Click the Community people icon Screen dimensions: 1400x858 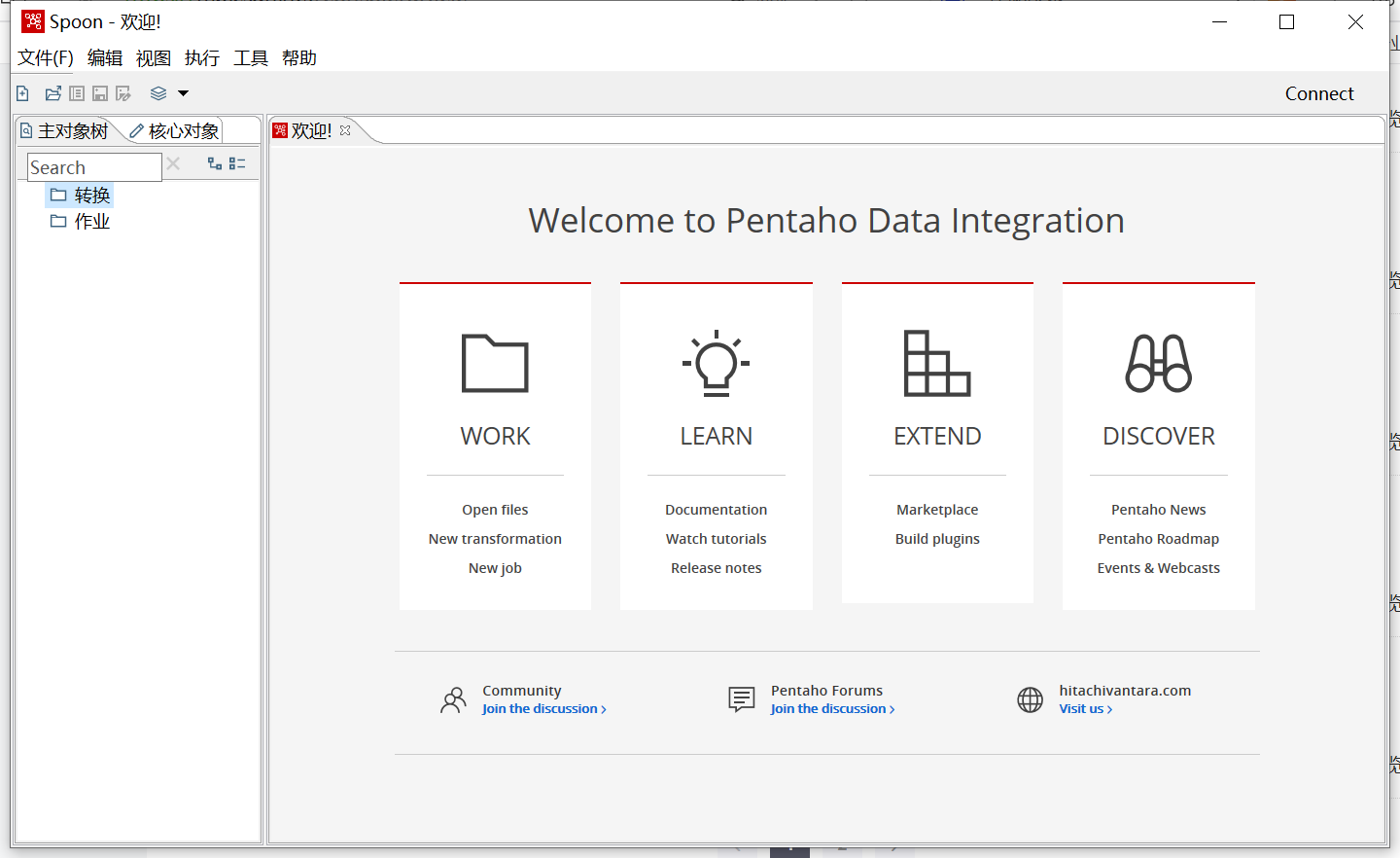453,700
